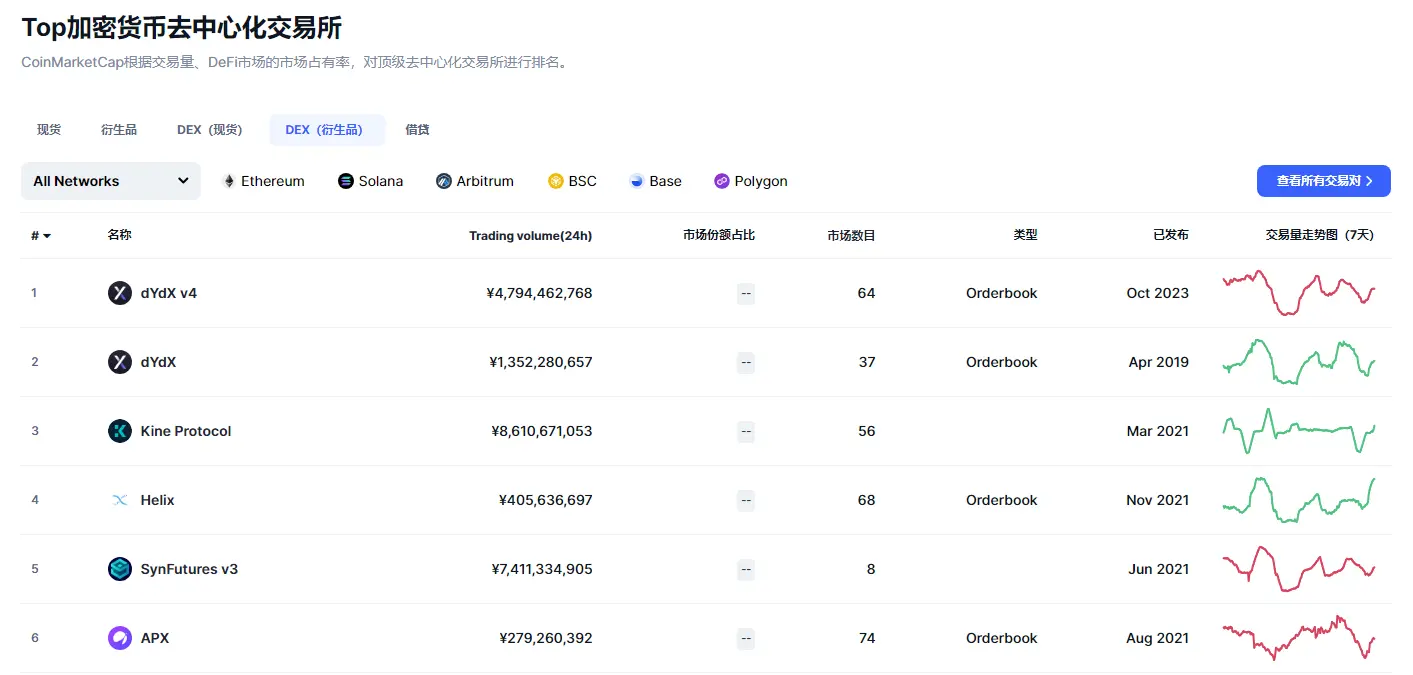Click the APX exchange logo

[x=119, y=637]
